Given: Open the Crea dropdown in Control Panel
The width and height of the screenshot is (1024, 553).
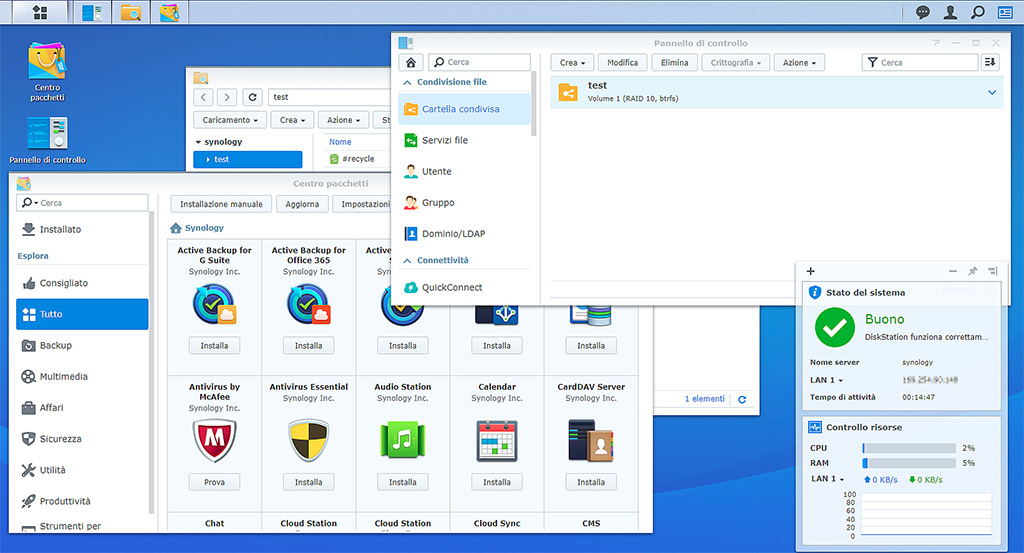Looking at the screenshot, I should (573, 62).
